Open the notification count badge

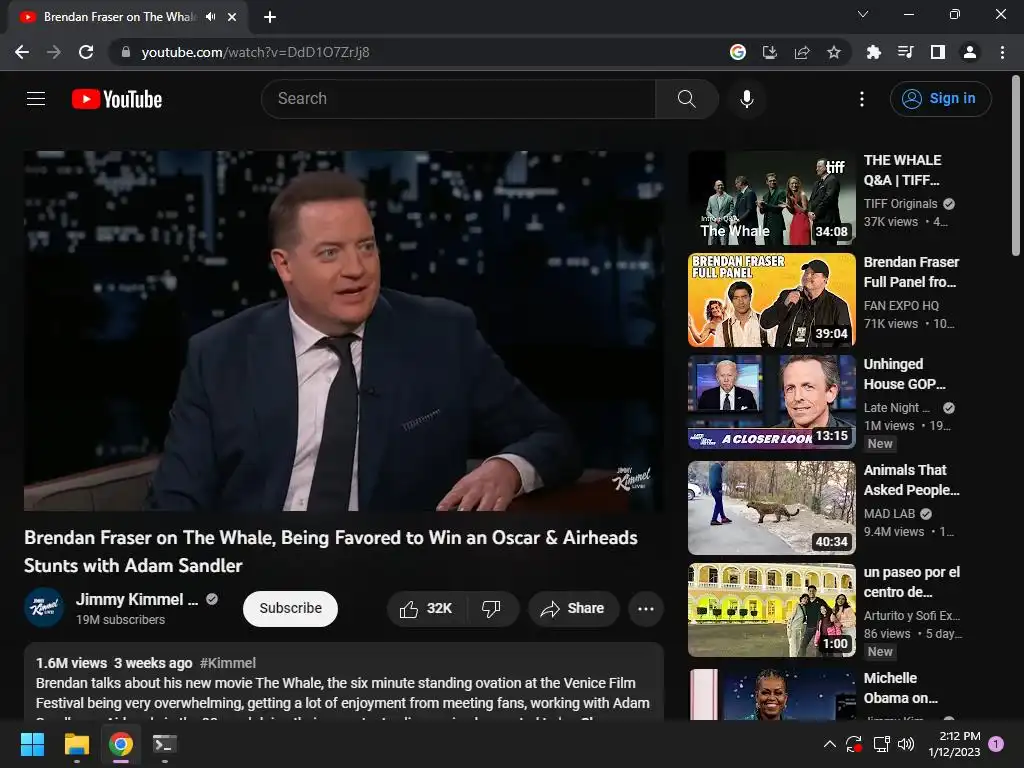(996, 744)
